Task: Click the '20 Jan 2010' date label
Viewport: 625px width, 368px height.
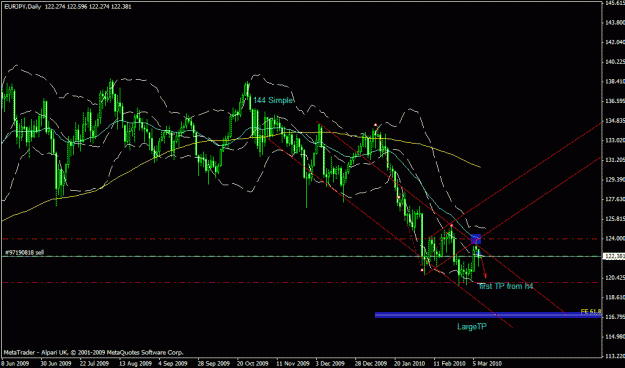Action: point(409,364)
